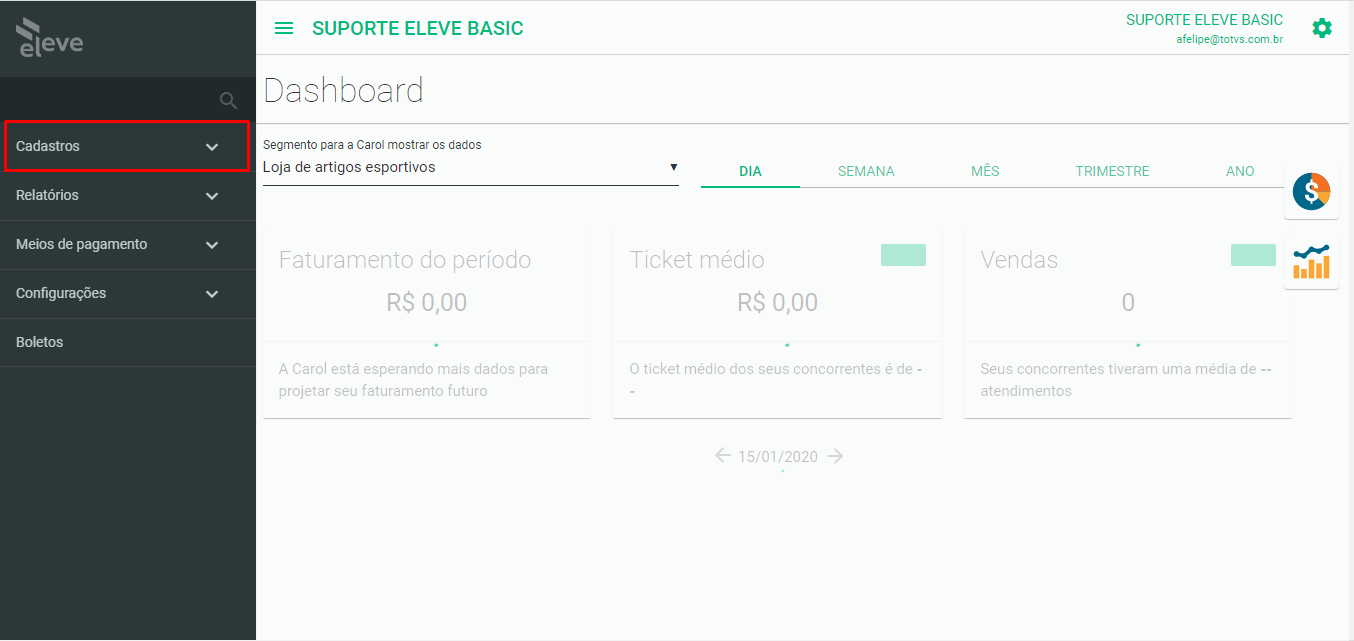Open the hamburger menu icon
This screenshot has height=641, width=1354.
284,28
